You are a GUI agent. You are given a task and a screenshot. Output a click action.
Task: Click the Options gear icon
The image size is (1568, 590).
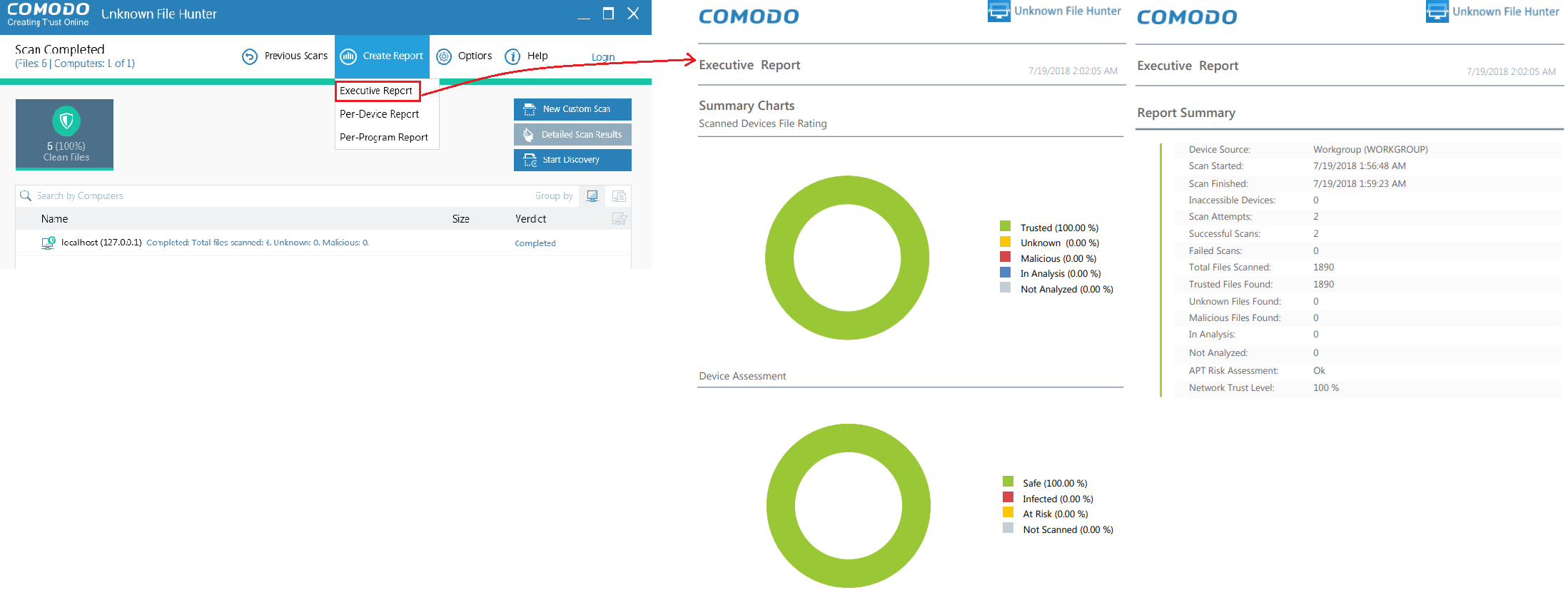coord(444,56)
